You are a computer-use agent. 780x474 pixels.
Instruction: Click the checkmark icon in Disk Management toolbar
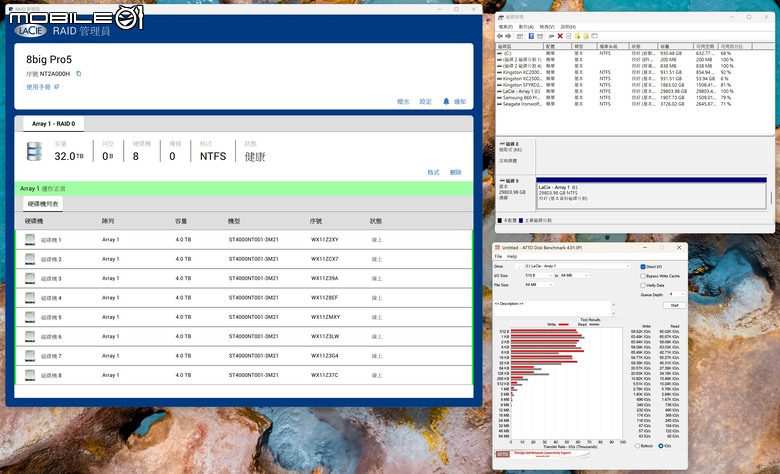pyautogui.click(x=569, y=36)
